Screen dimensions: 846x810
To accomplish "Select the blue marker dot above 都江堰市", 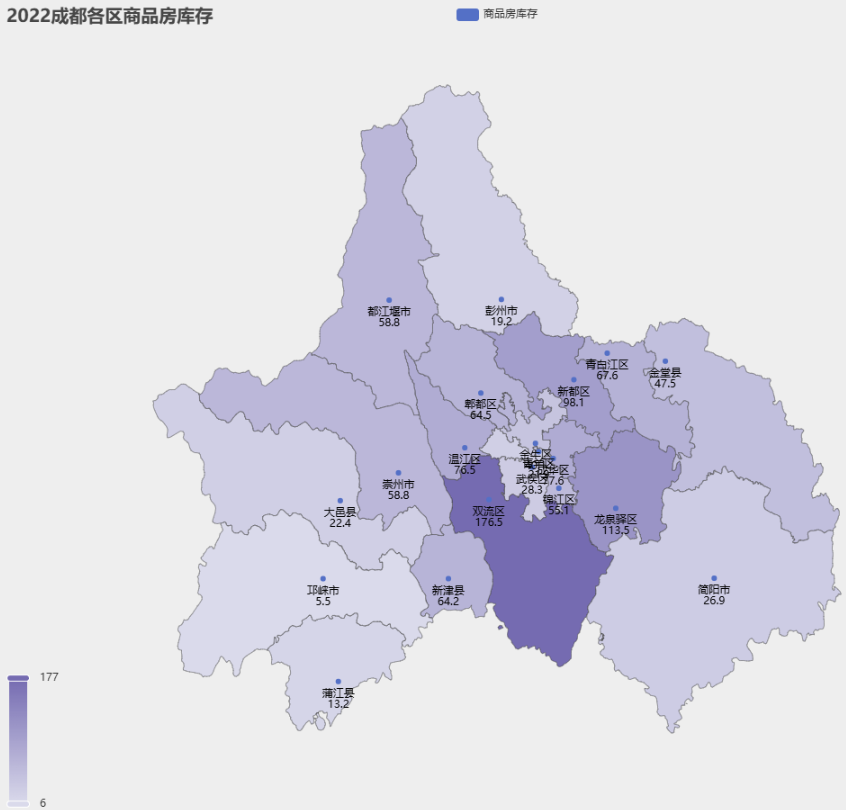I will (389, 300).
